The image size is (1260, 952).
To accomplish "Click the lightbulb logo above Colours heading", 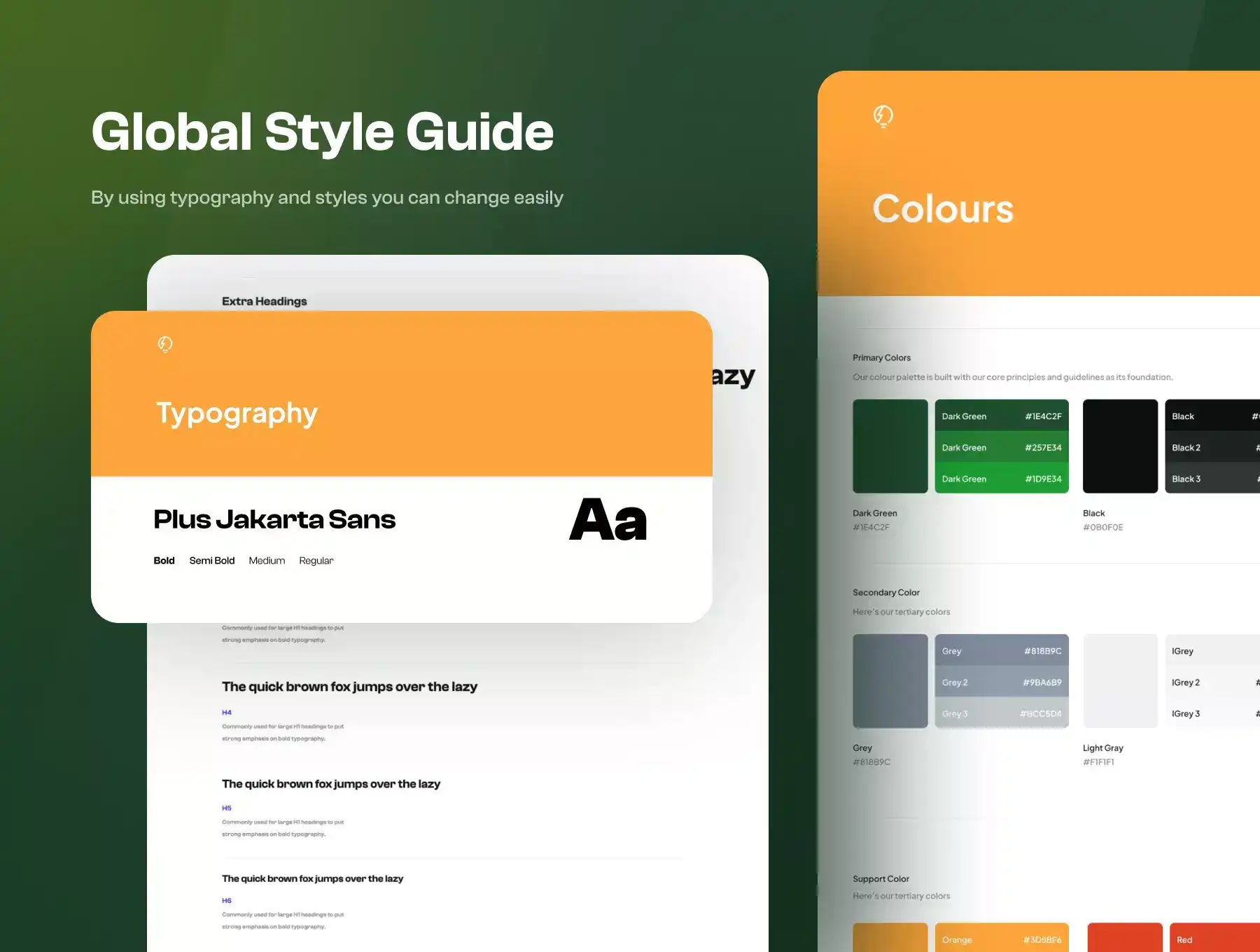I will tap(883, 115).
